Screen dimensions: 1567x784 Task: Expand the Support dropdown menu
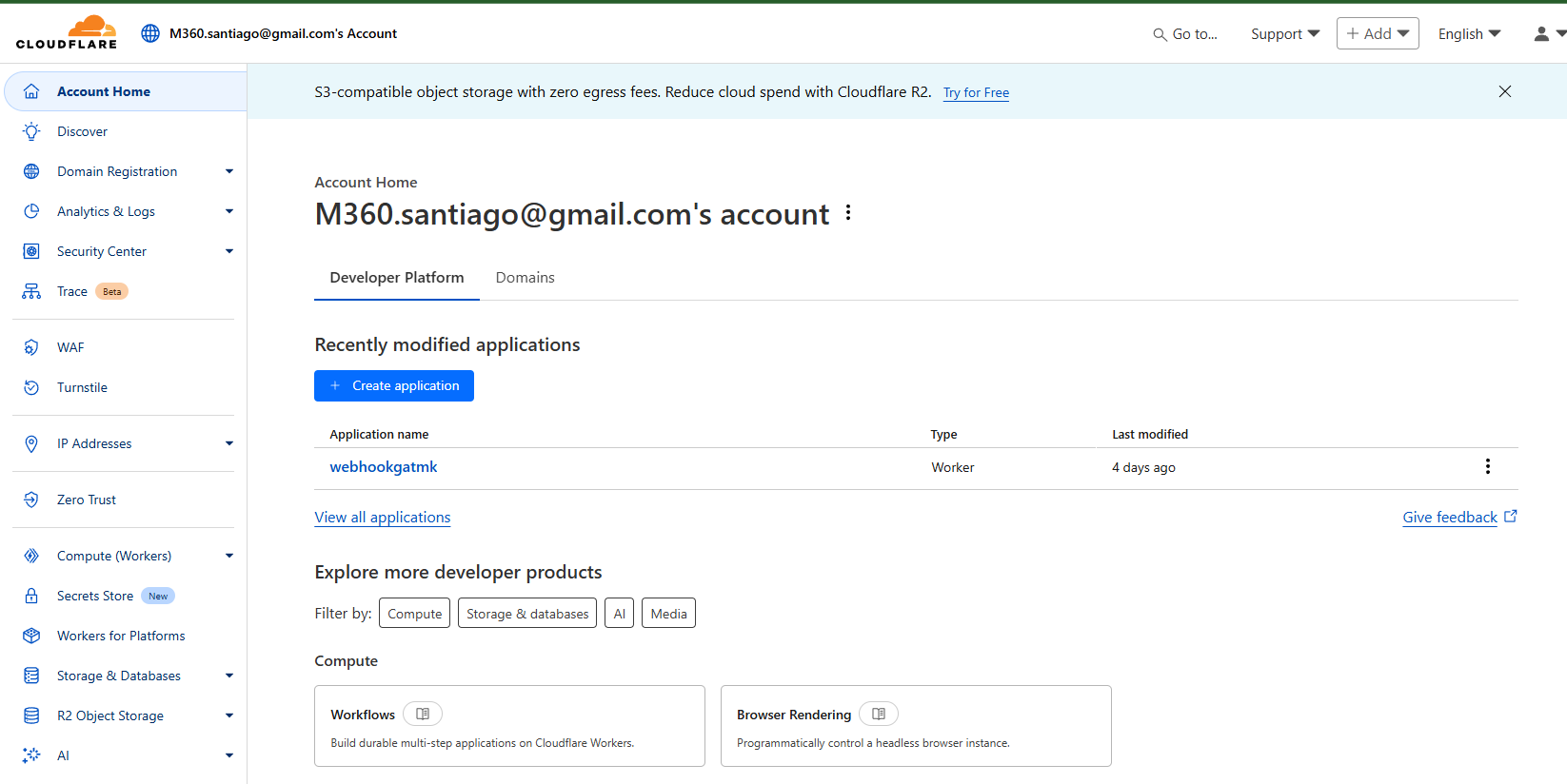click(1284, 33)
